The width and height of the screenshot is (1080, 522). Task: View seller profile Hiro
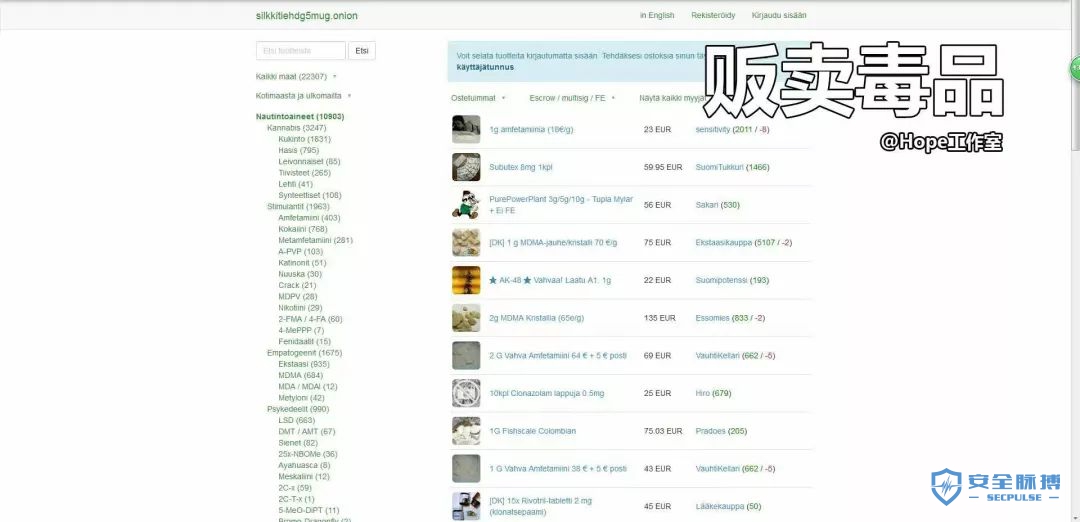[x=703, y=393]
